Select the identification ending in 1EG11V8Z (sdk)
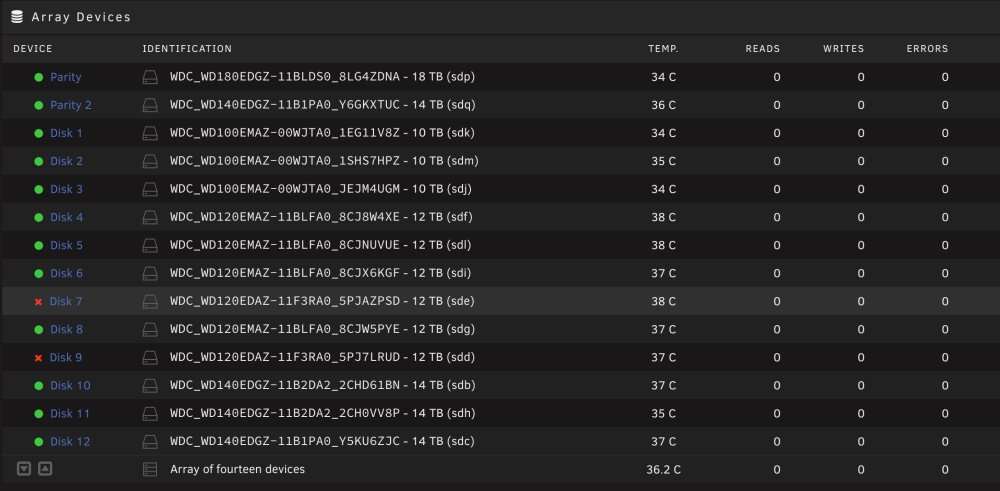This screenshot has height=491, width=1000. coord(322,133)
